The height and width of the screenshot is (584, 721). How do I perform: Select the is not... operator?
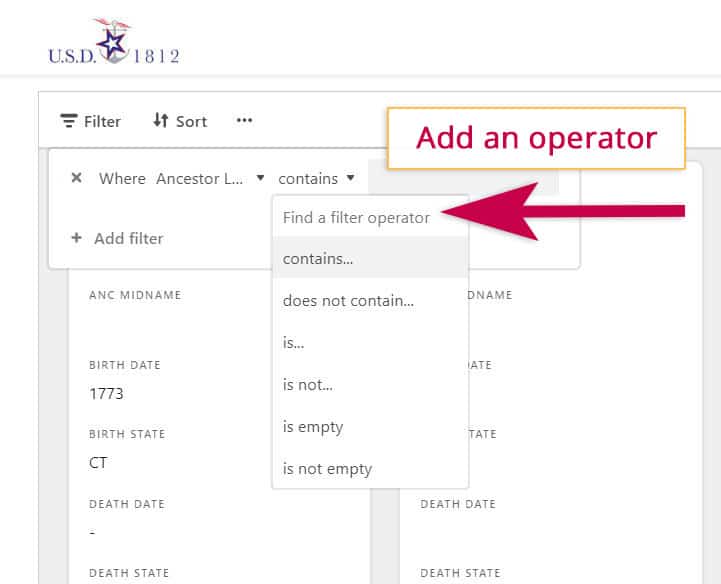[370, 384]
